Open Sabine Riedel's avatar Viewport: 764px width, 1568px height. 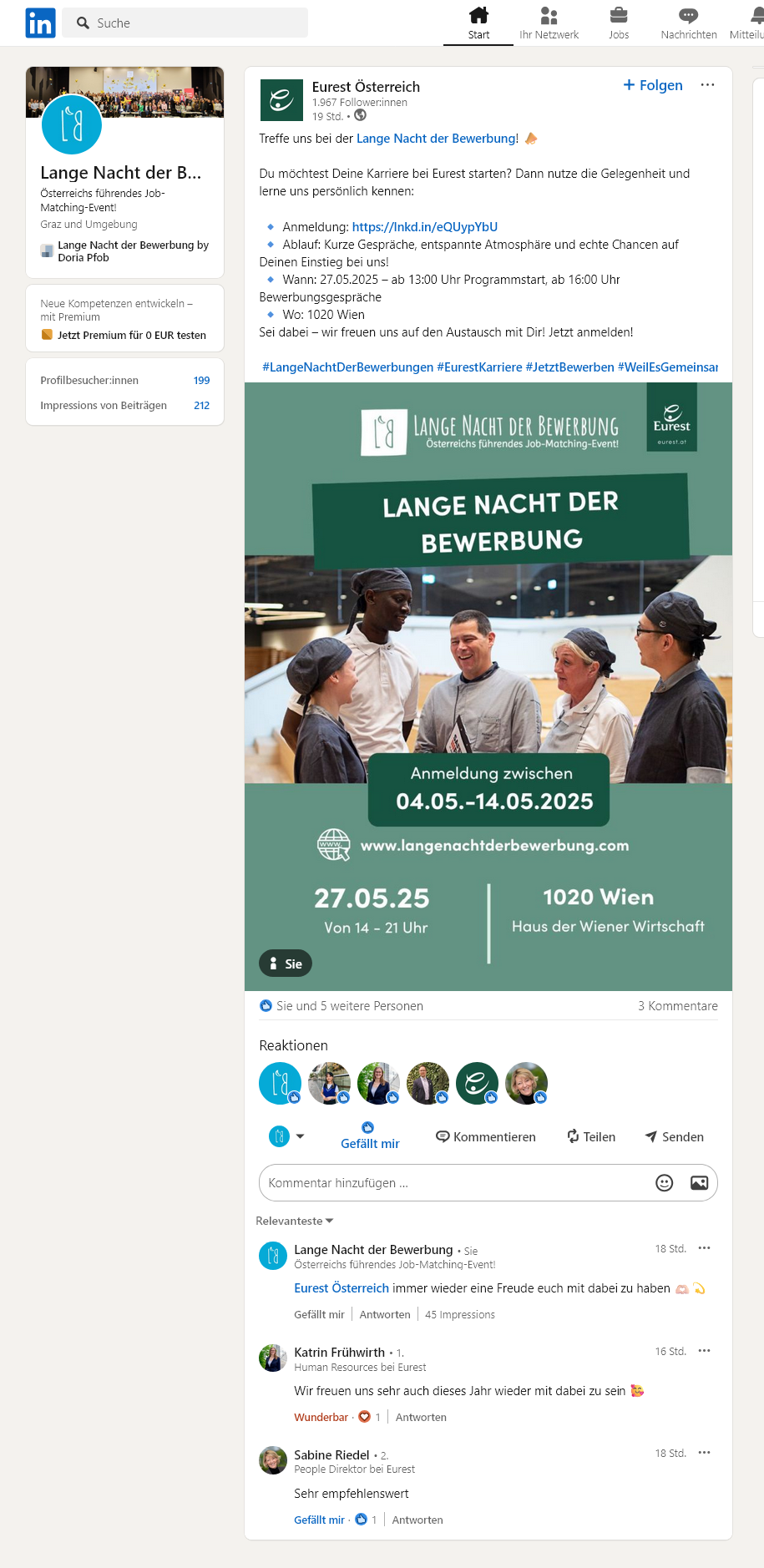pyautogui.click(x=273, y=1460)
